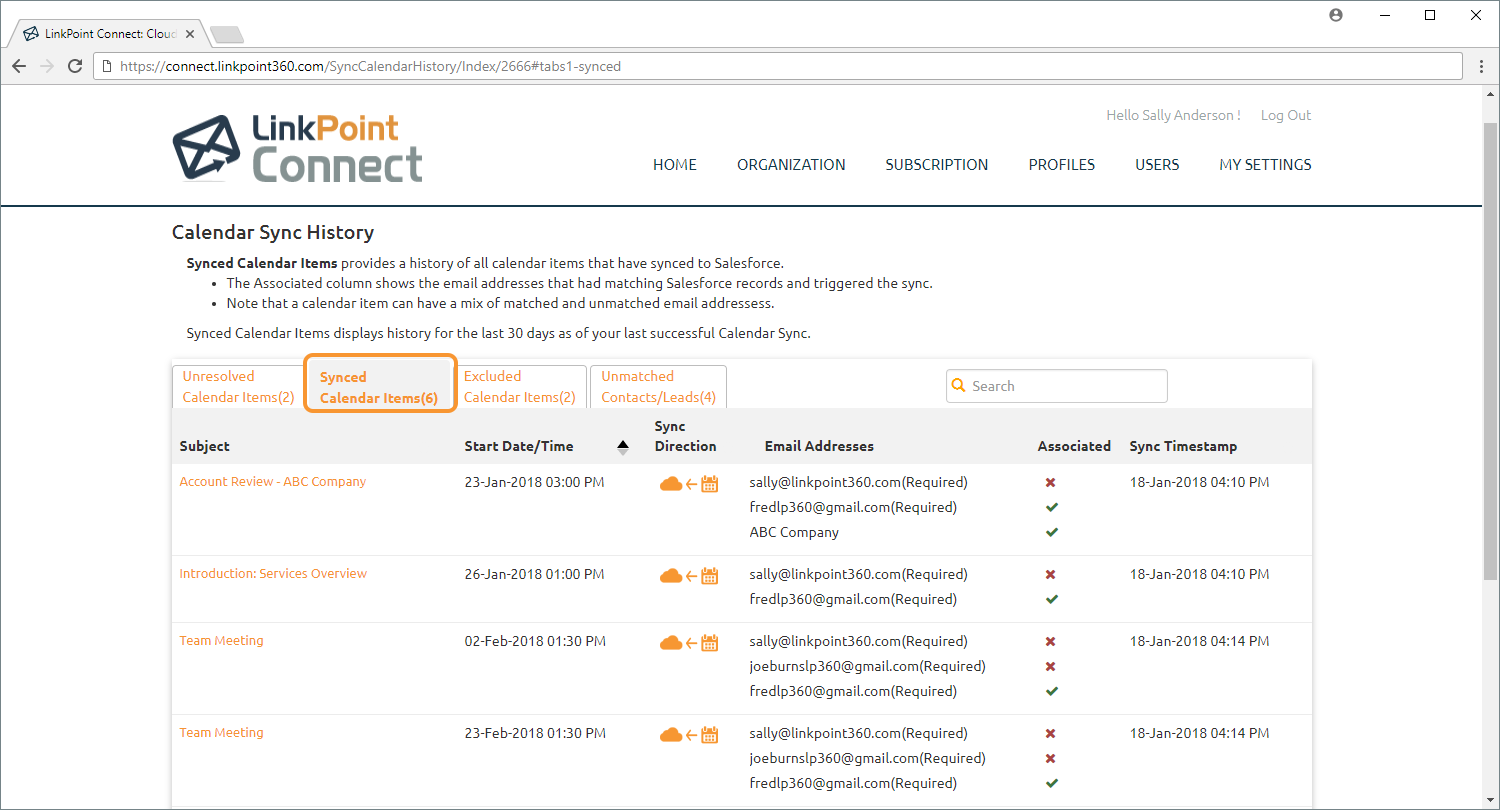Click the Subject column header
The height and width of the screenshot is (810, 1500).
tap(205, 447)
